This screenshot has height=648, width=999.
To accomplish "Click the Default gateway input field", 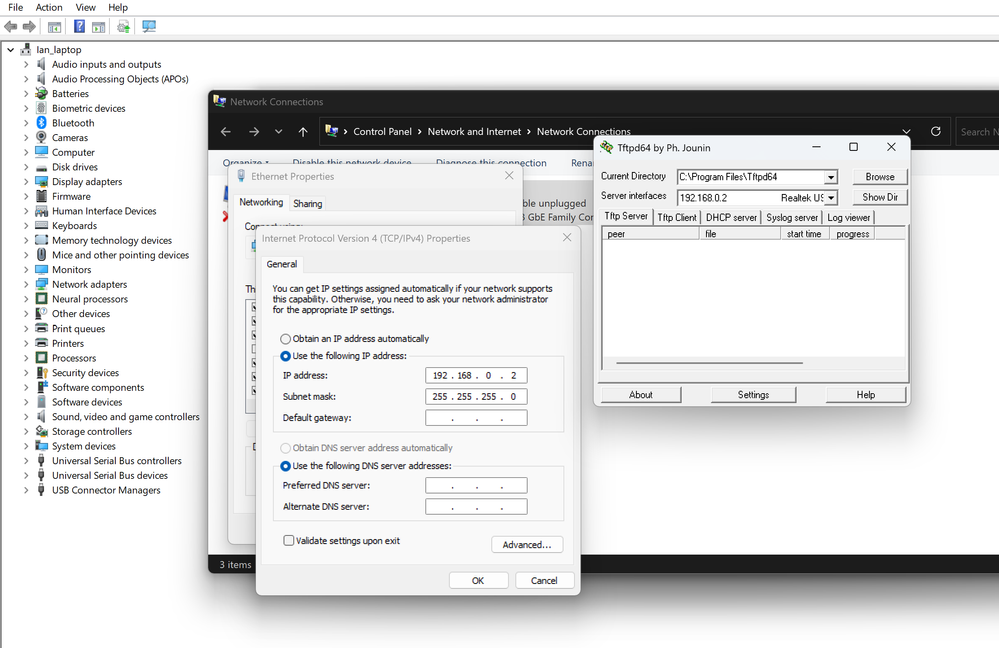I will pyautogui.click(x=476, y=418).
